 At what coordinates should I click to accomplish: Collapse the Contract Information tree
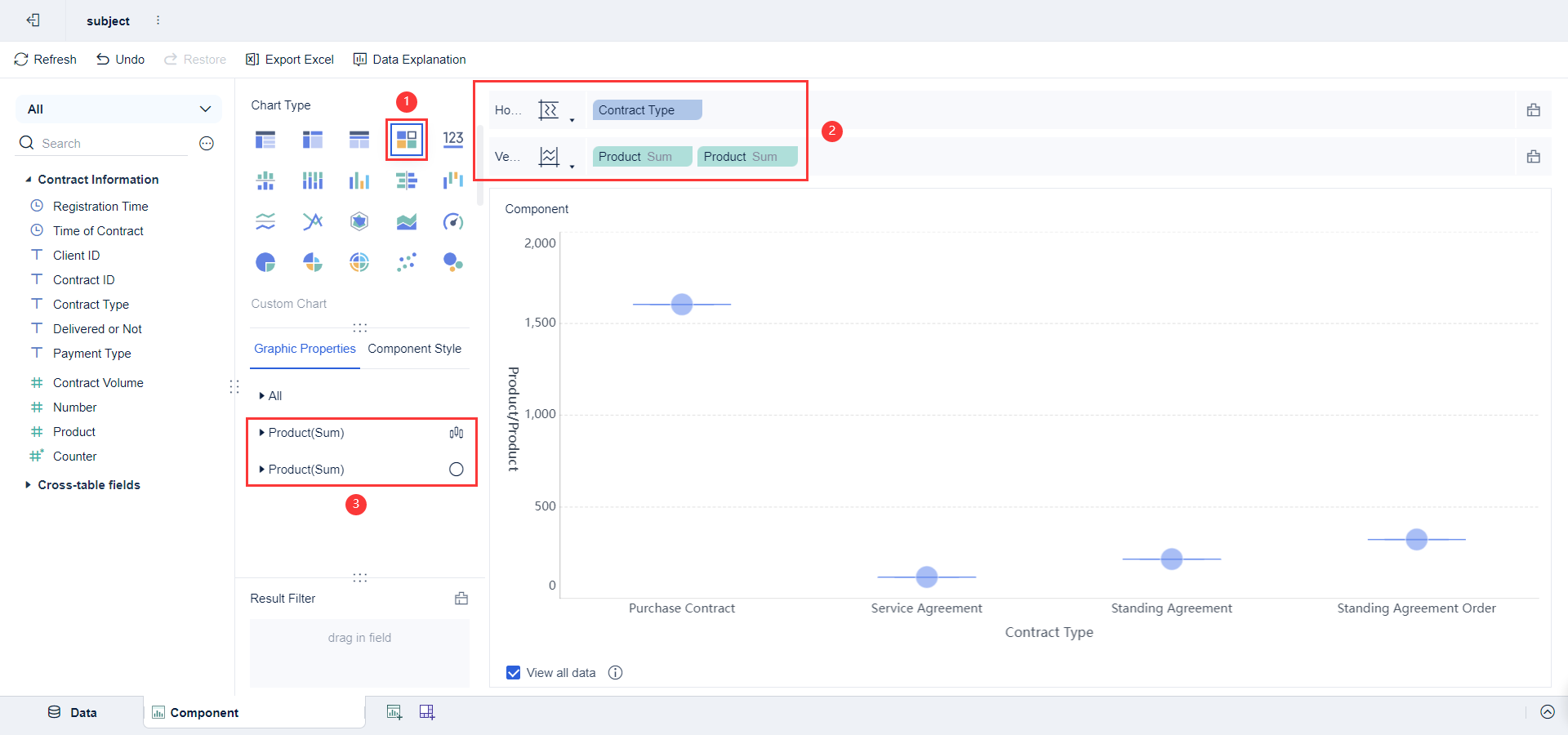coord(29,180)
